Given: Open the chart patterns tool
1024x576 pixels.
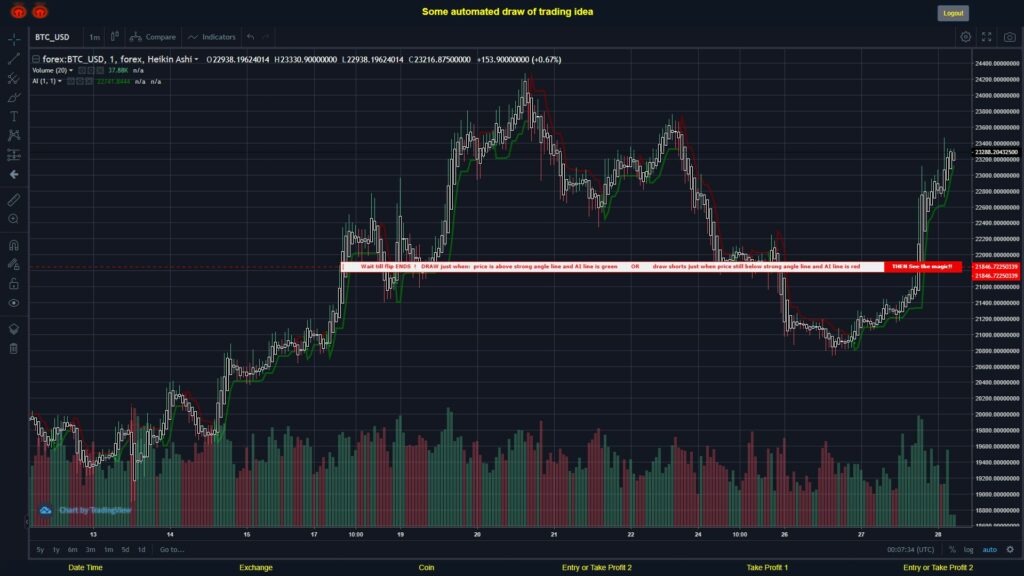Looking at the screenshot, I should click(x=14, y=135).
